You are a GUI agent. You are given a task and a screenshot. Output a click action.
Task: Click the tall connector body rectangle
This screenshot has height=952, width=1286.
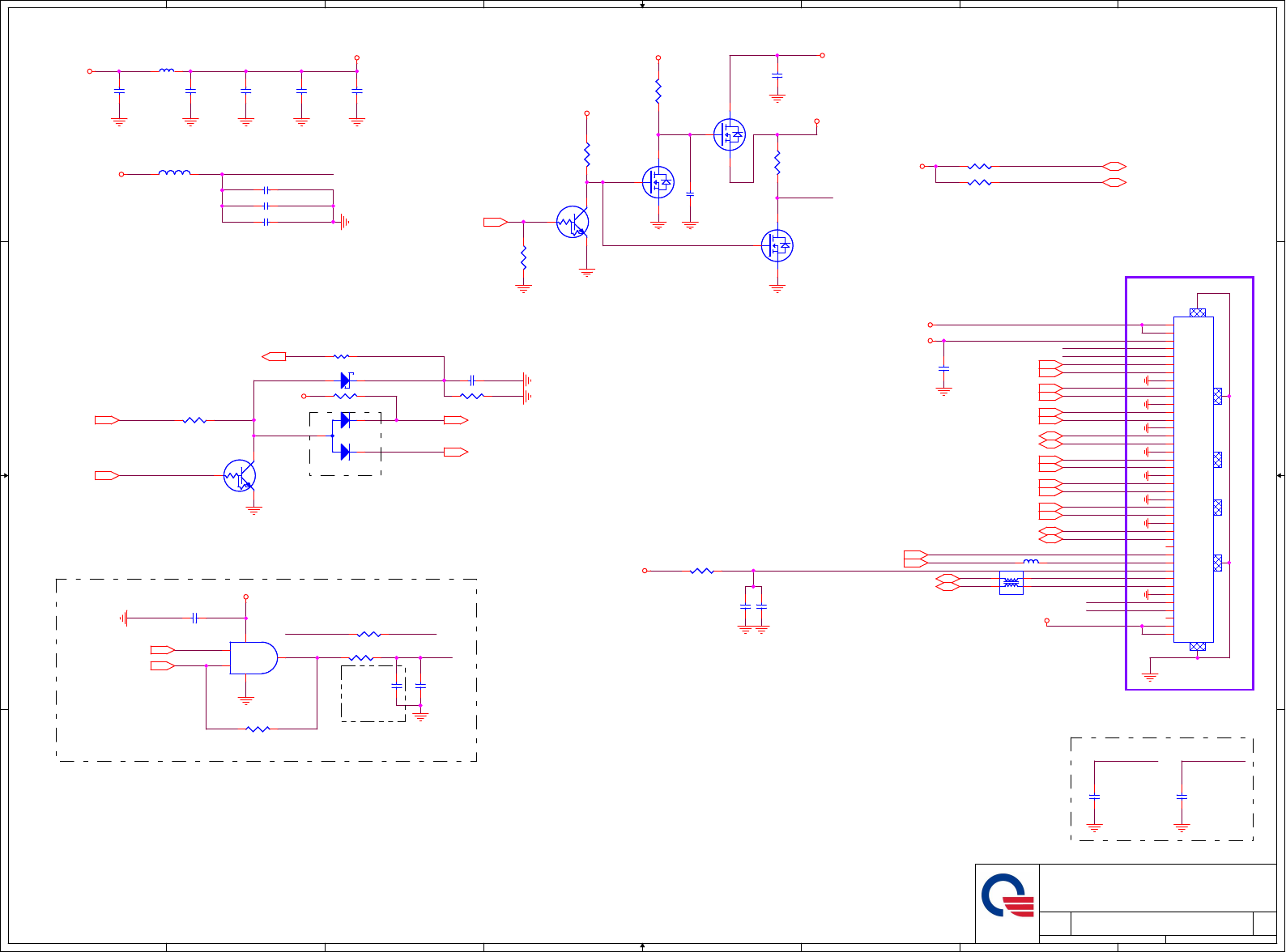pyautogui.click(x=1194, y=479)
